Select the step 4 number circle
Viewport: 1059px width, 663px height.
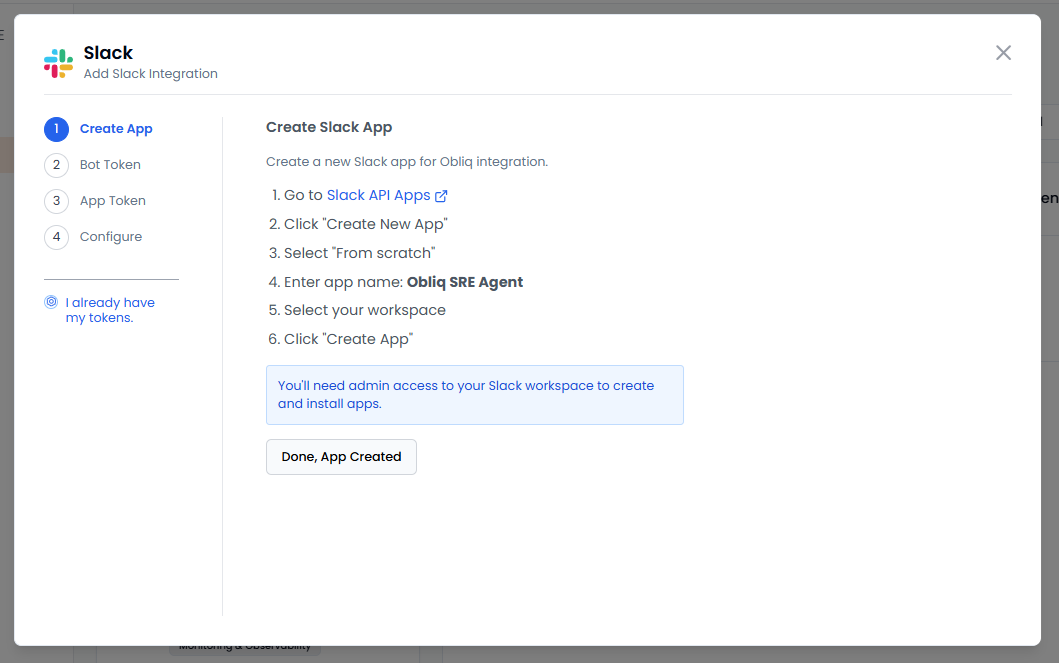(x=56, y=237)
